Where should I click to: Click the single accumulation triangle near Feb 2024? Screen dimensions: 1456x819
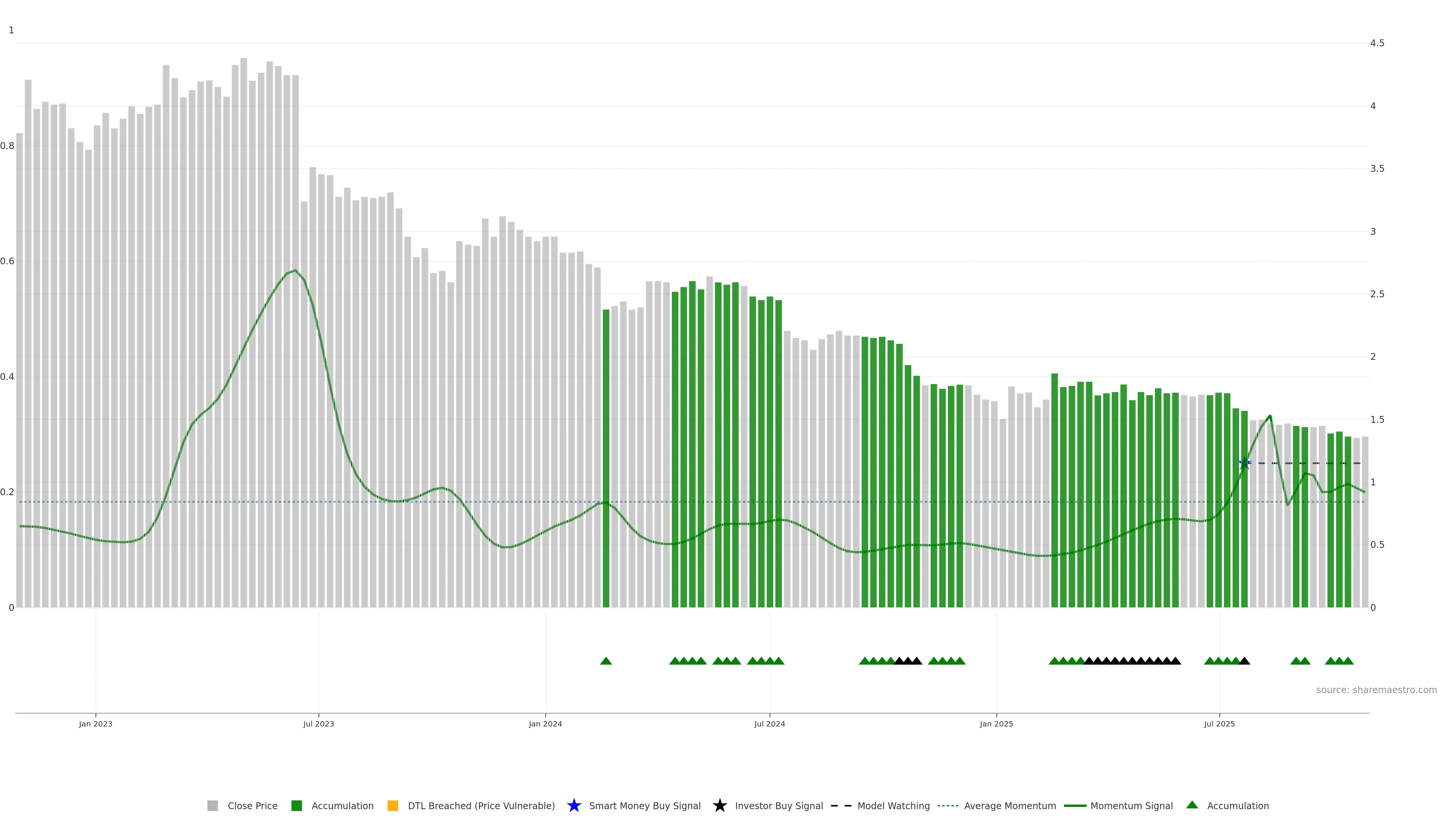click(606, 661)
